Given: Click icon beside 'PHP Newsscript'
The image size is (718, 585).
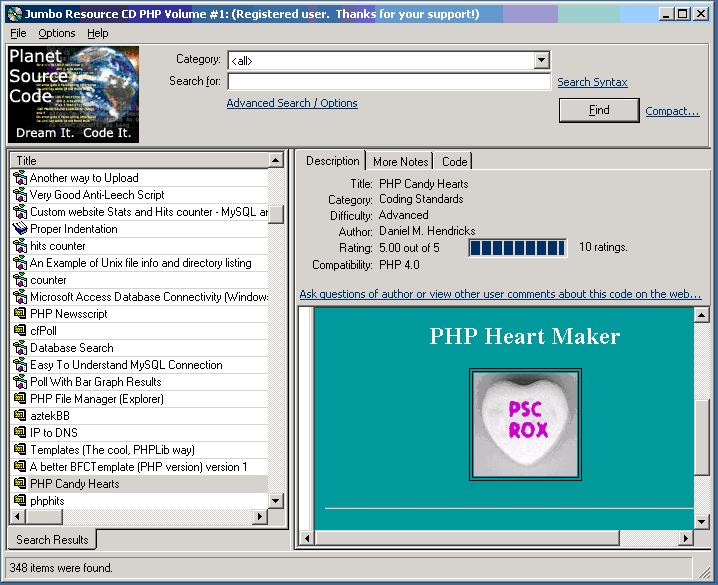Looking at the screenshot, I should (20, 313).
